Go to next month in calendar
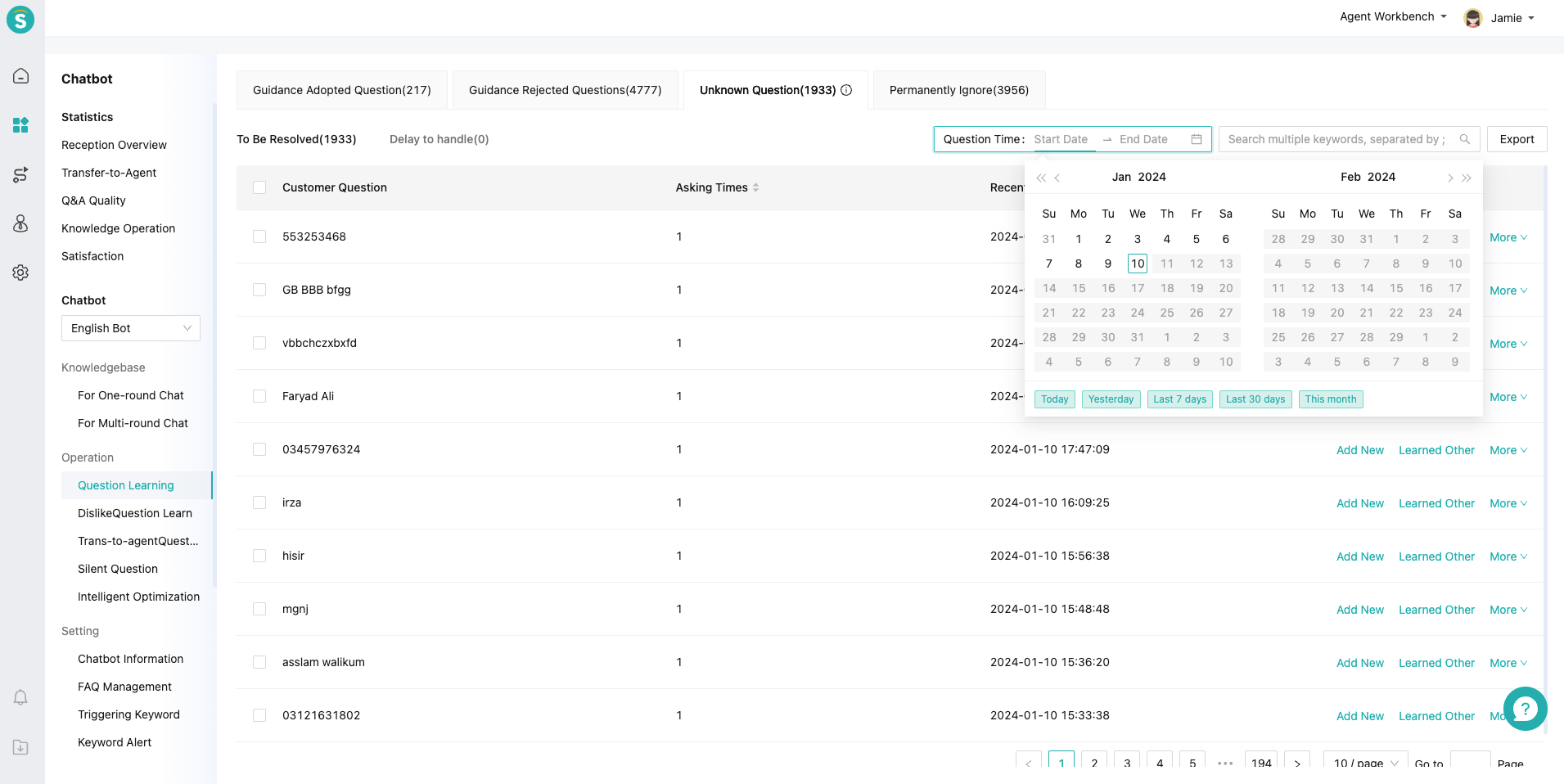1564x784 pixels. pos(1449,178)
